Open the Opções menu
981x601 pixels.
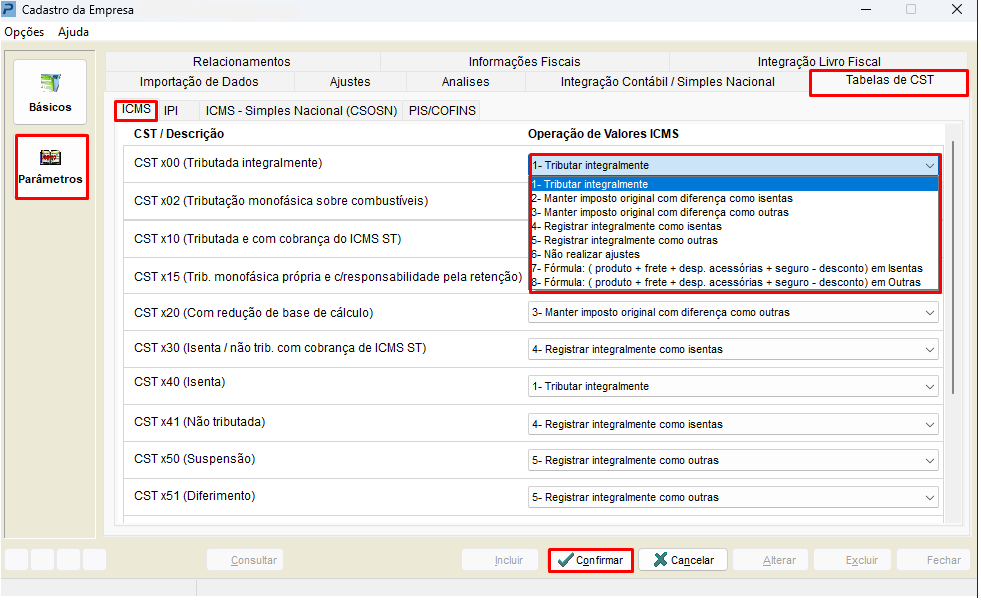(24, 32)
